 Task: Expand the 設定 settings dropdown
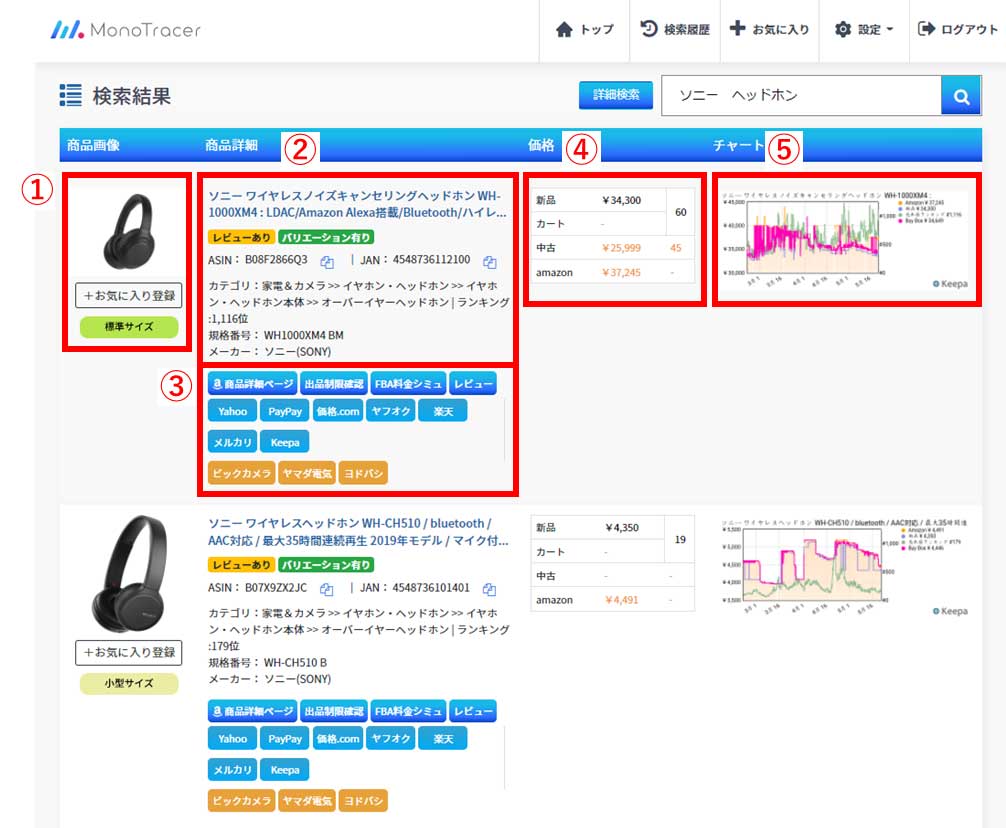[x=864, y=30]
